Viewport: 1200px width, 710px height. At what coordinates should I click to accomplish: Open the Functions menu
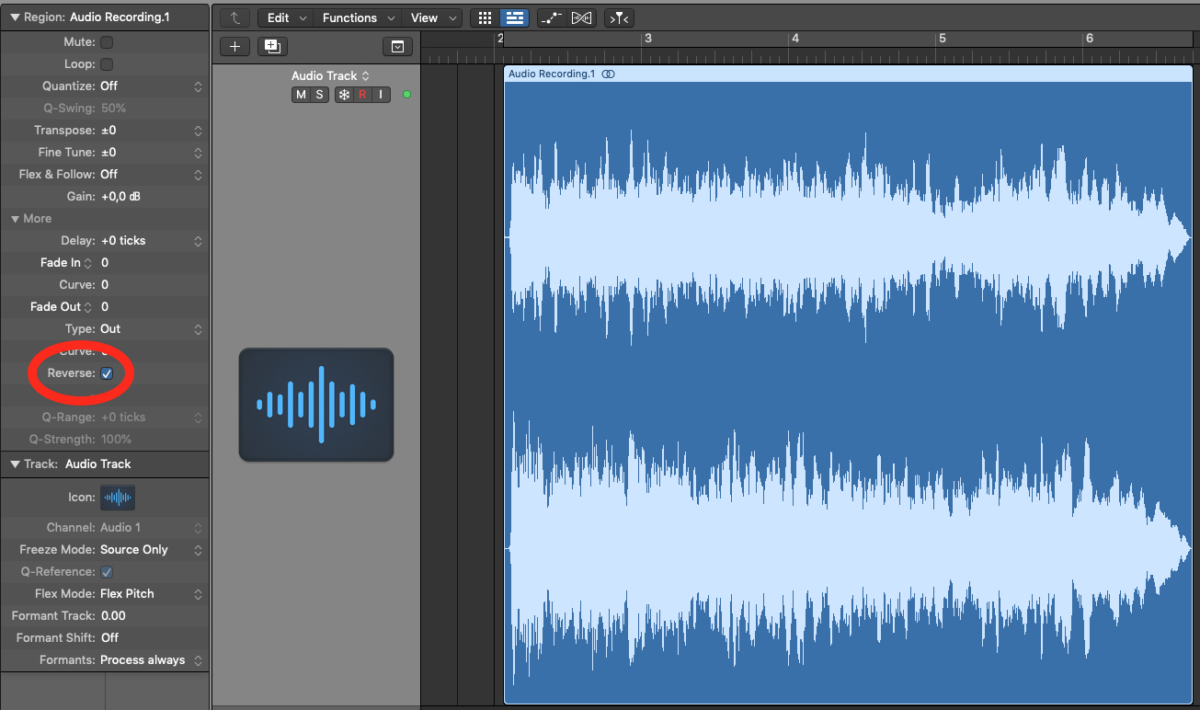point(358,18)
